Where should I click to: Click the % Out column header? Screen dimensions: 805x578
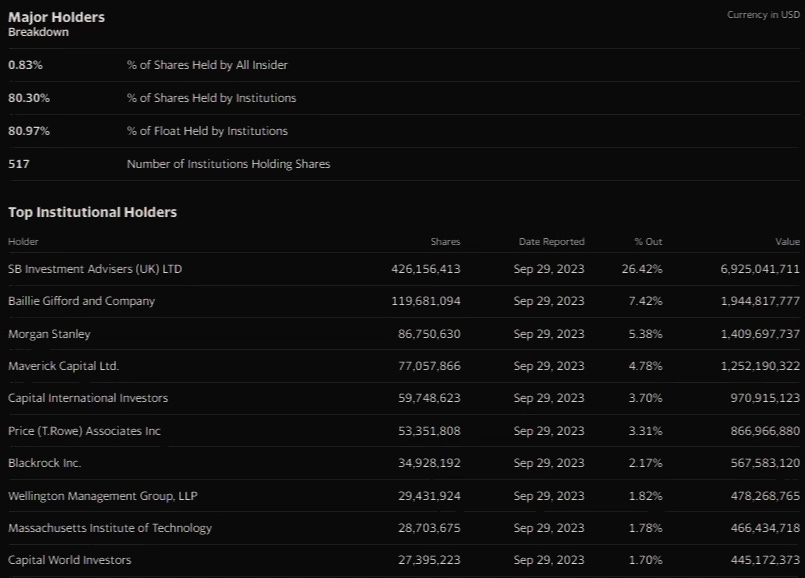point(648,241)
